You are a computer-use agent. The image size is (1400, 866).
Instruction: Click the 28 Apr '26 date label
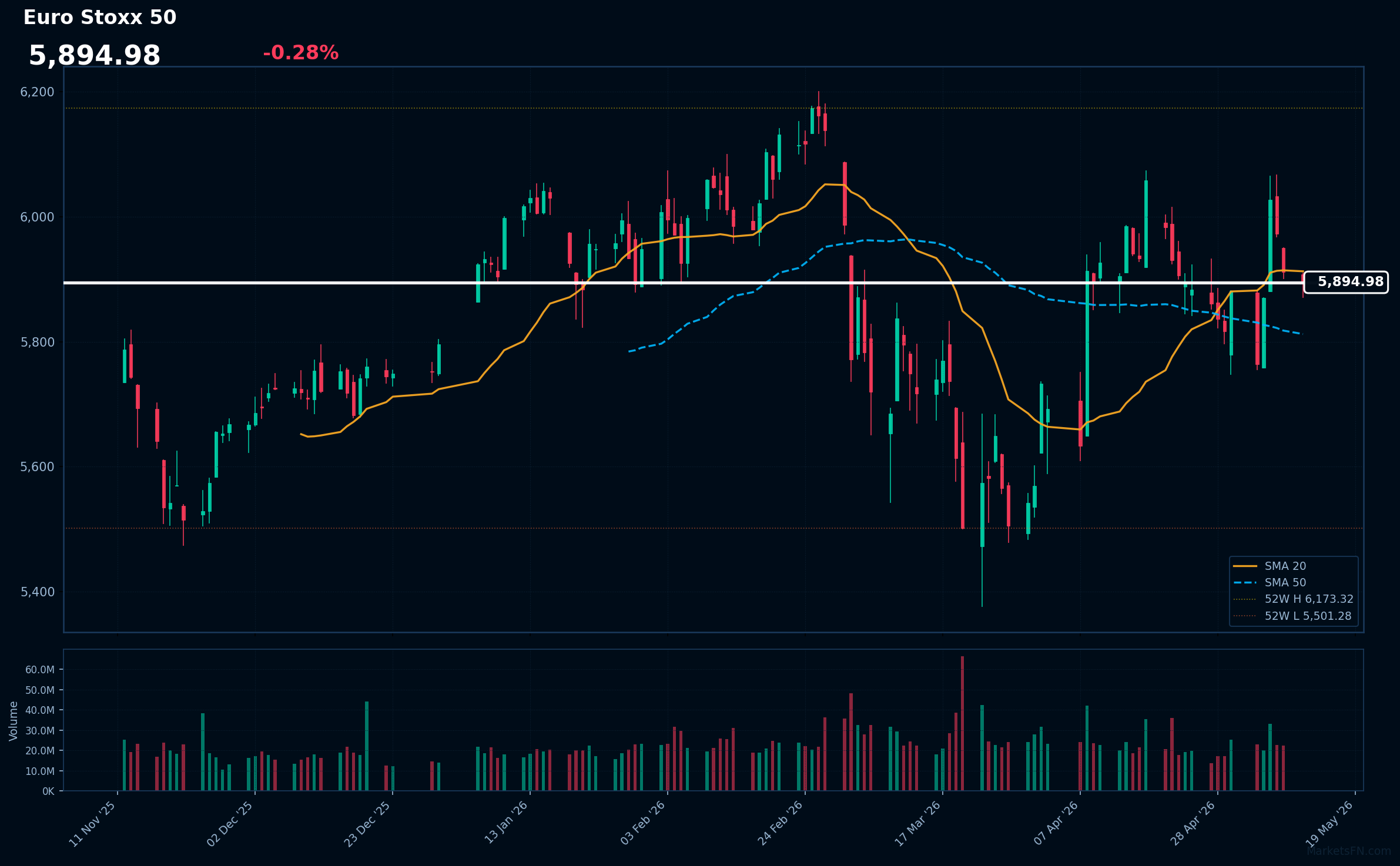click(x=1193, y=824)
